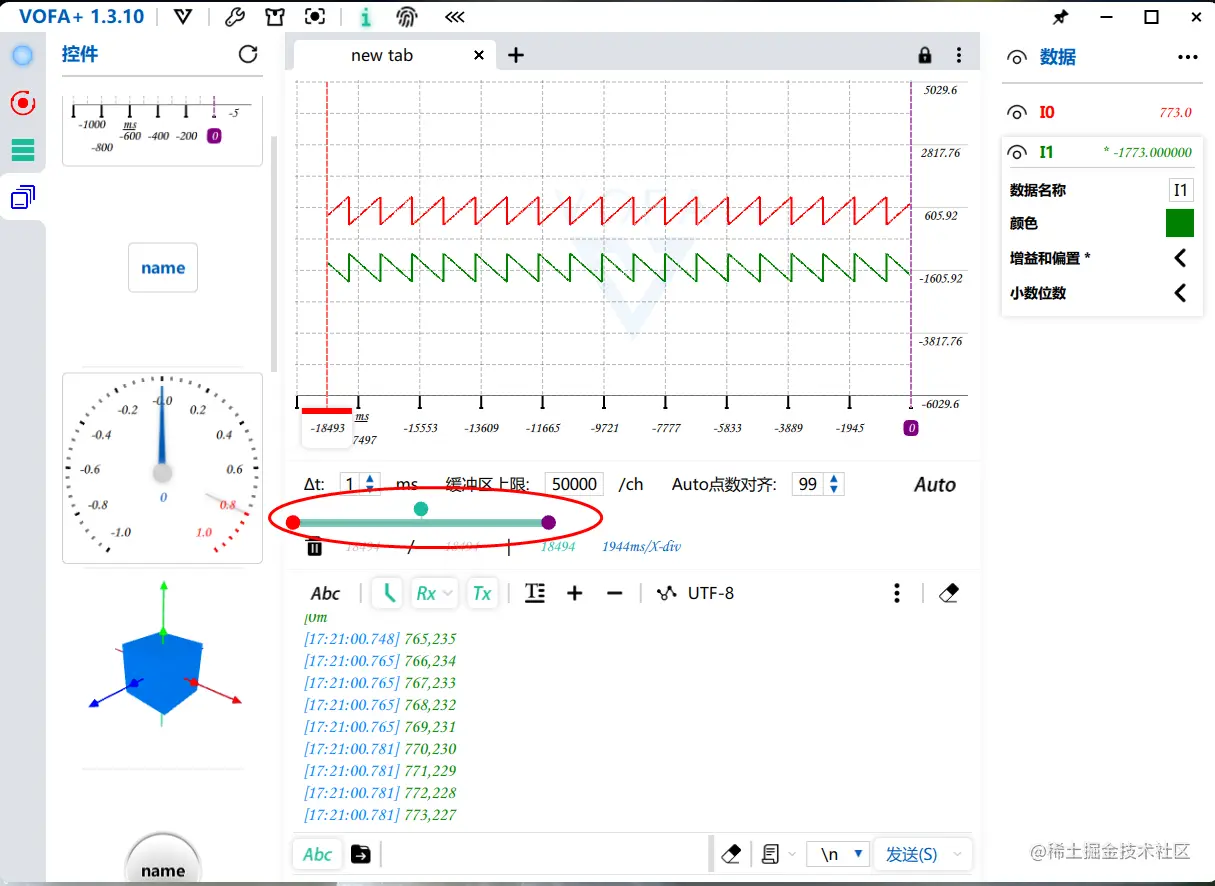This screenshot has height=886, width=1215.
Task: Toggle the tab lock icon
Action: (925, 55)
